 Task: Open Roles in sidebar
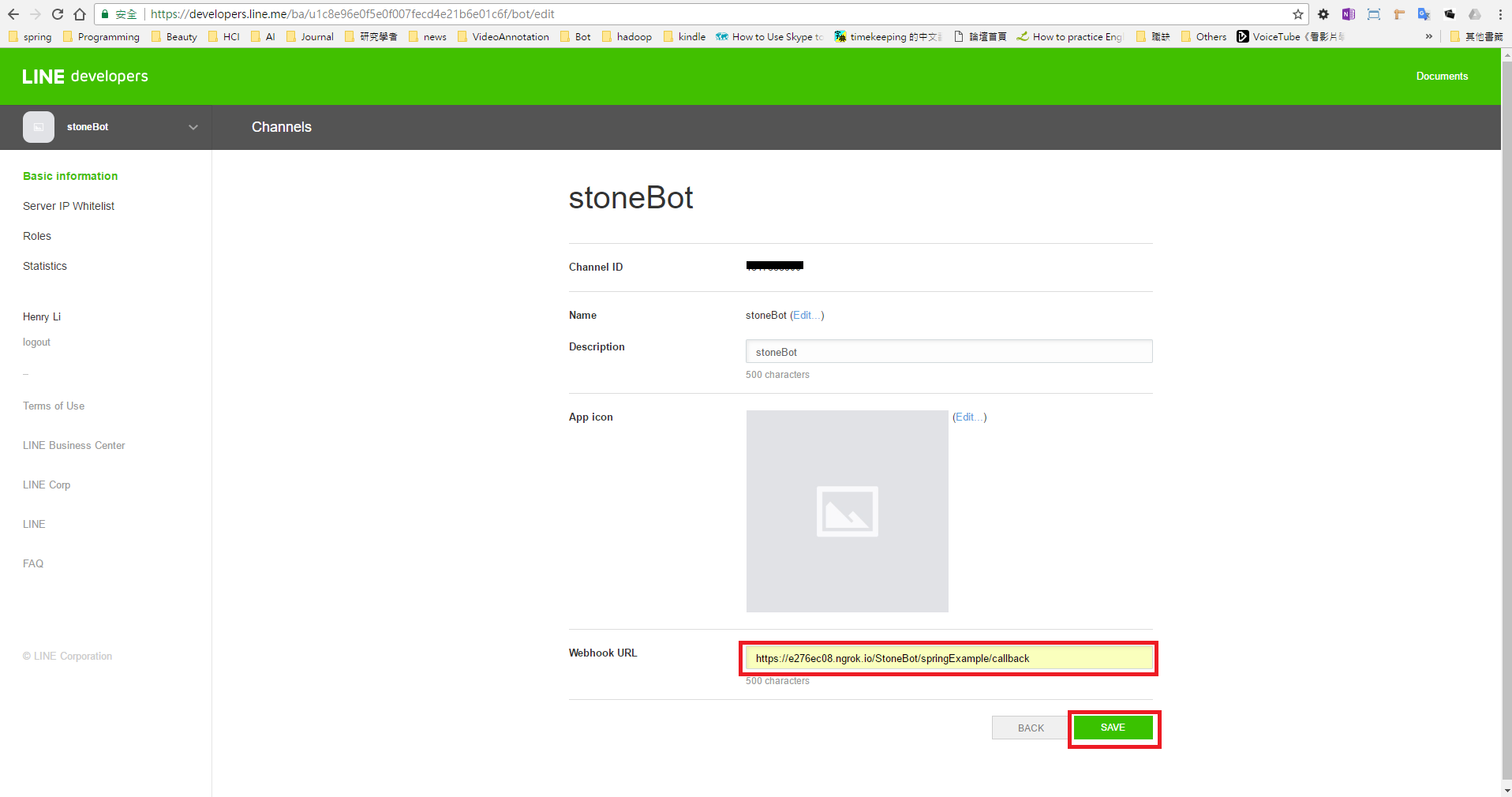(37, 236)
